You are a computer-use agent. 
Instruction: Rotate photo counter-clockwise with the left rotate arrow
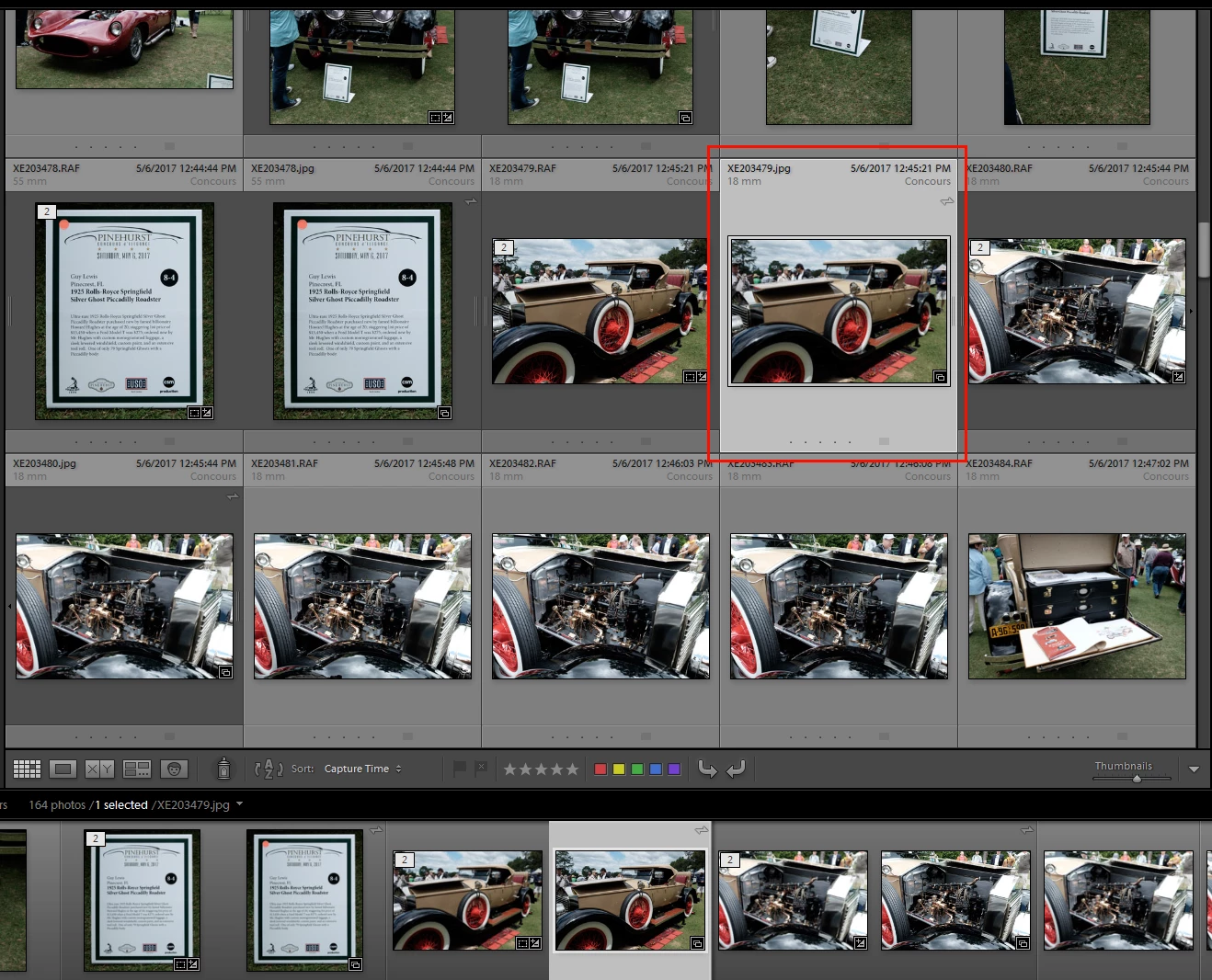[x=707, y=769]
